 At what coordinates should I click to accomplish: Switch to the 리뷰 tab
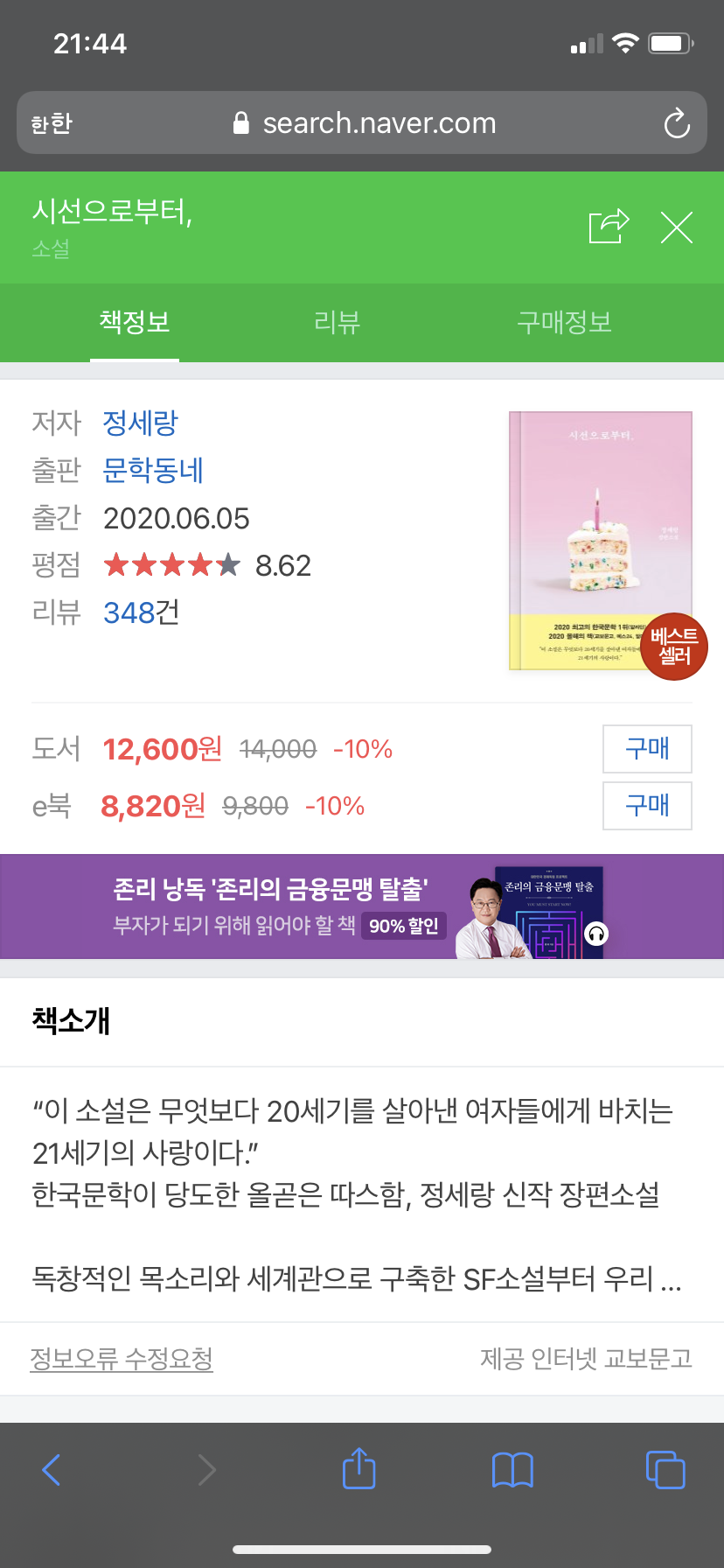[x=337, y=322]
